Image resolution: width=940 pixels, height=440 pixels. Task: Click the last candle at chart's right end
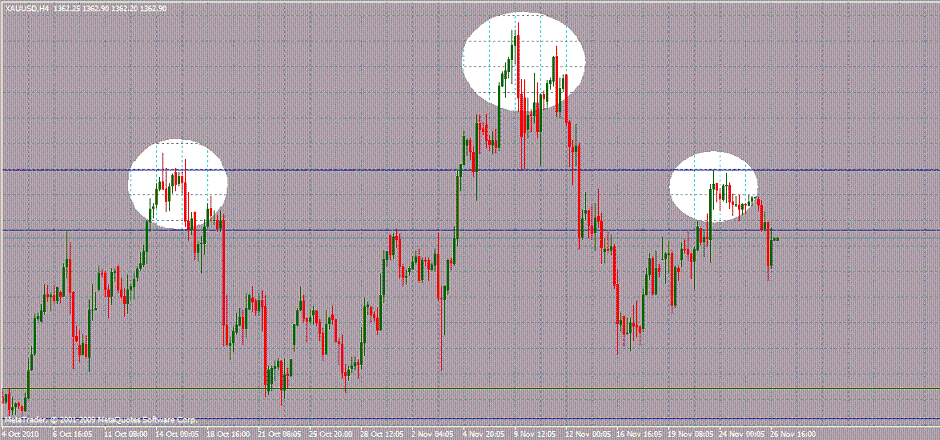pos(776,238)
